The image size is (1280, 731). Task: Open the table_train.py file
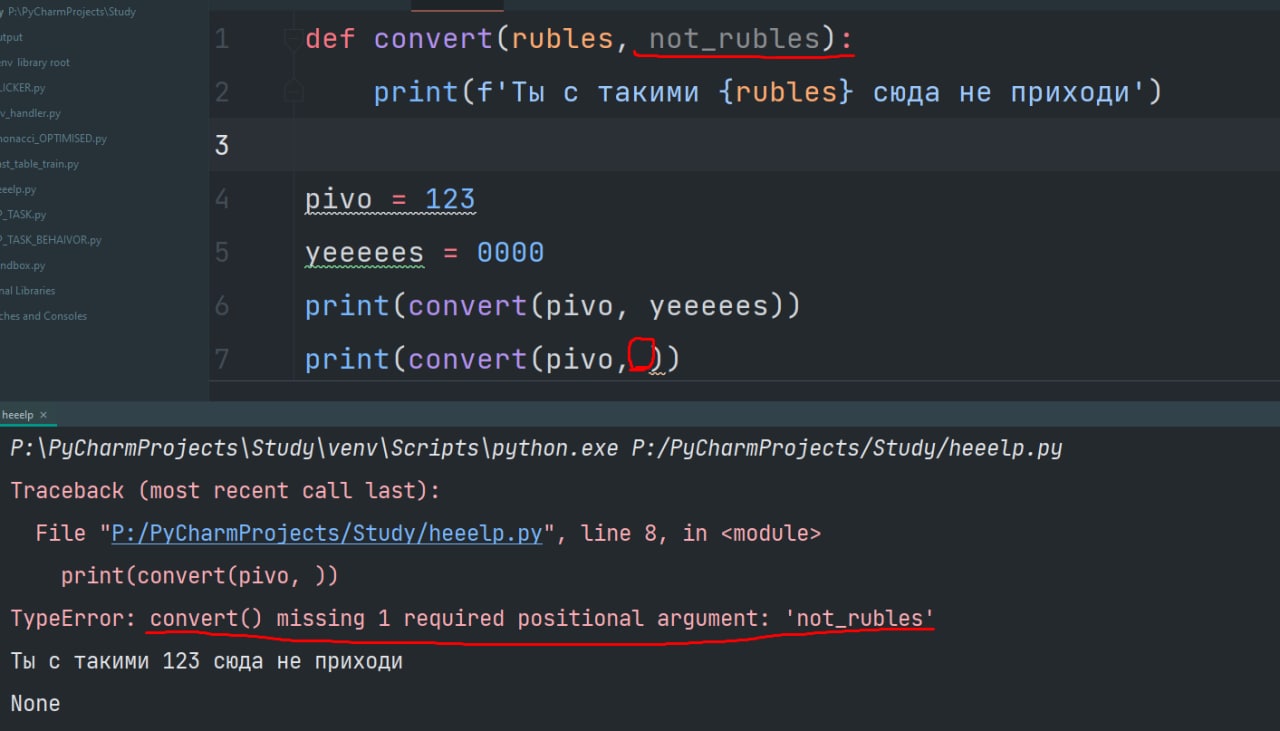point(40,163)
